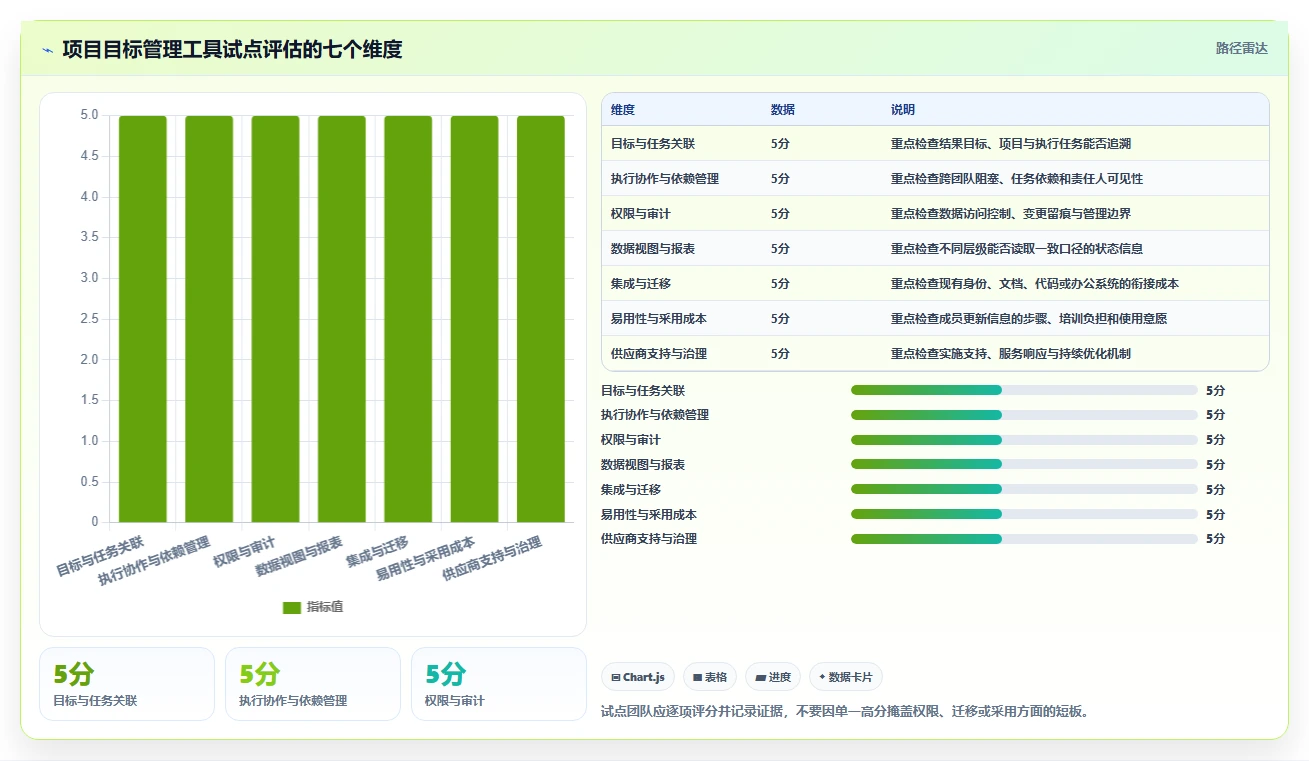The width and height of the screenshot is (1309, 761).
Task: Select the 数据卡片 chip
Action: [846, 677]
